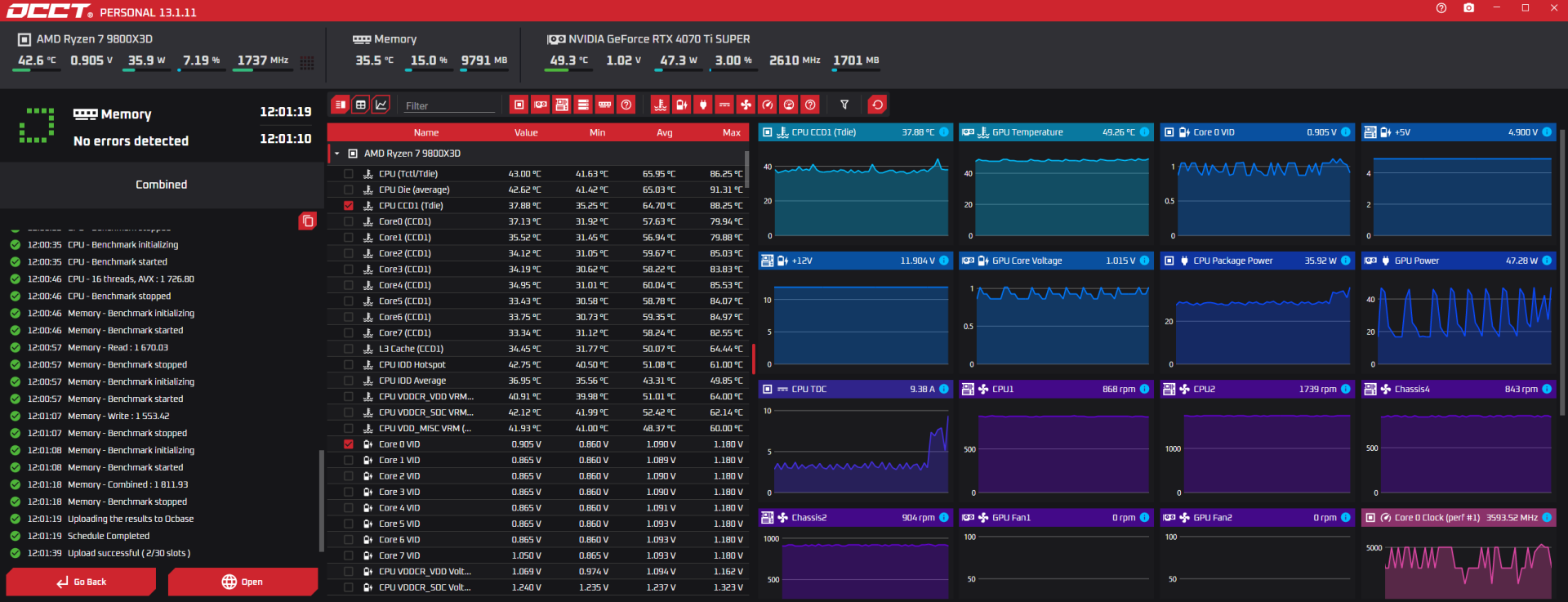
Task: Collapse the AMD Ryzen 7 9800X3D group
Action: click(336, 154)
